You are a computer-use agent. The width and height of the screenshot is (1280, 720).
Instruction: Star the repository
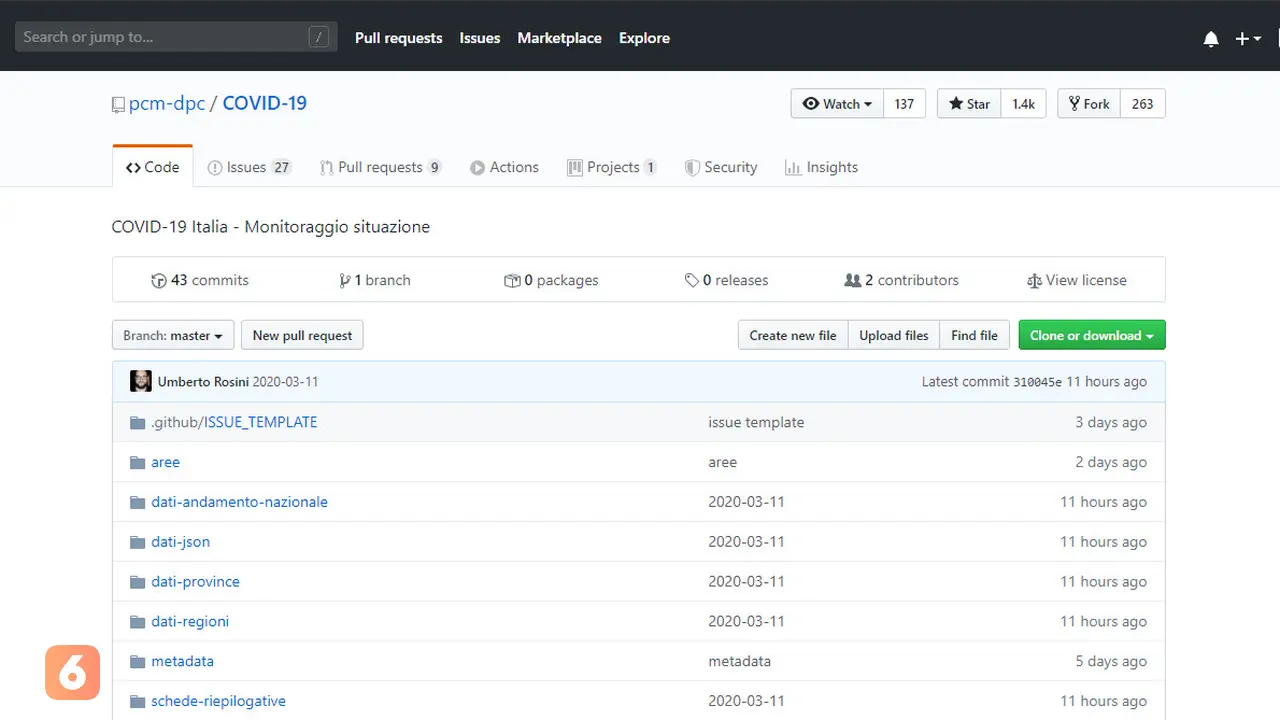(969, 104)
